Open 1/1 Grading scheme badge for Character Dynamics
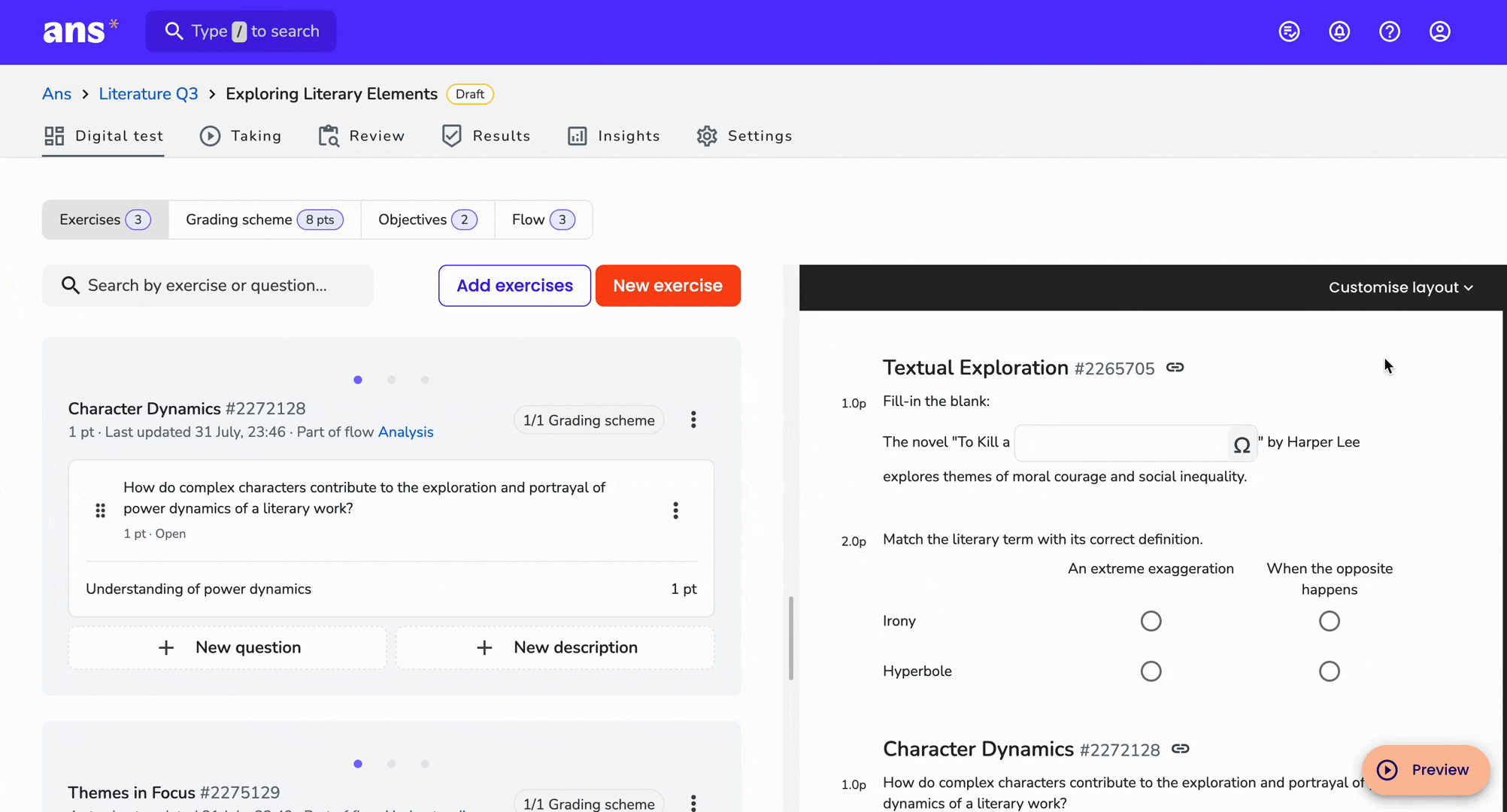1507x812 pixels. [x=589, y=420]
